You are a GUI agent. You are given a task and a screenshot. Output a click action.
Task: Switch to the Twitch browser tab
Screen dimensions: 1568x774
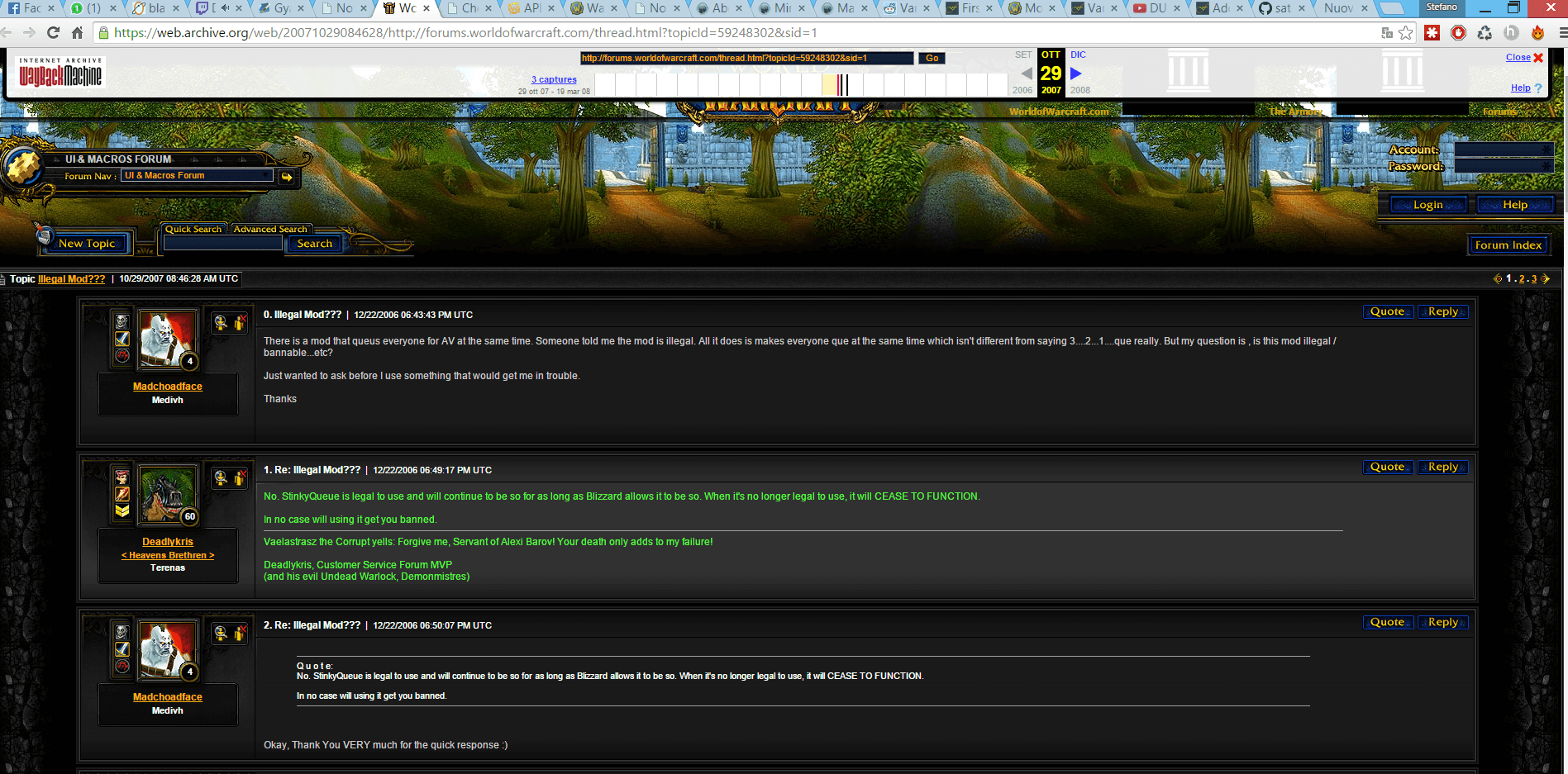click(x=218, y=8)
